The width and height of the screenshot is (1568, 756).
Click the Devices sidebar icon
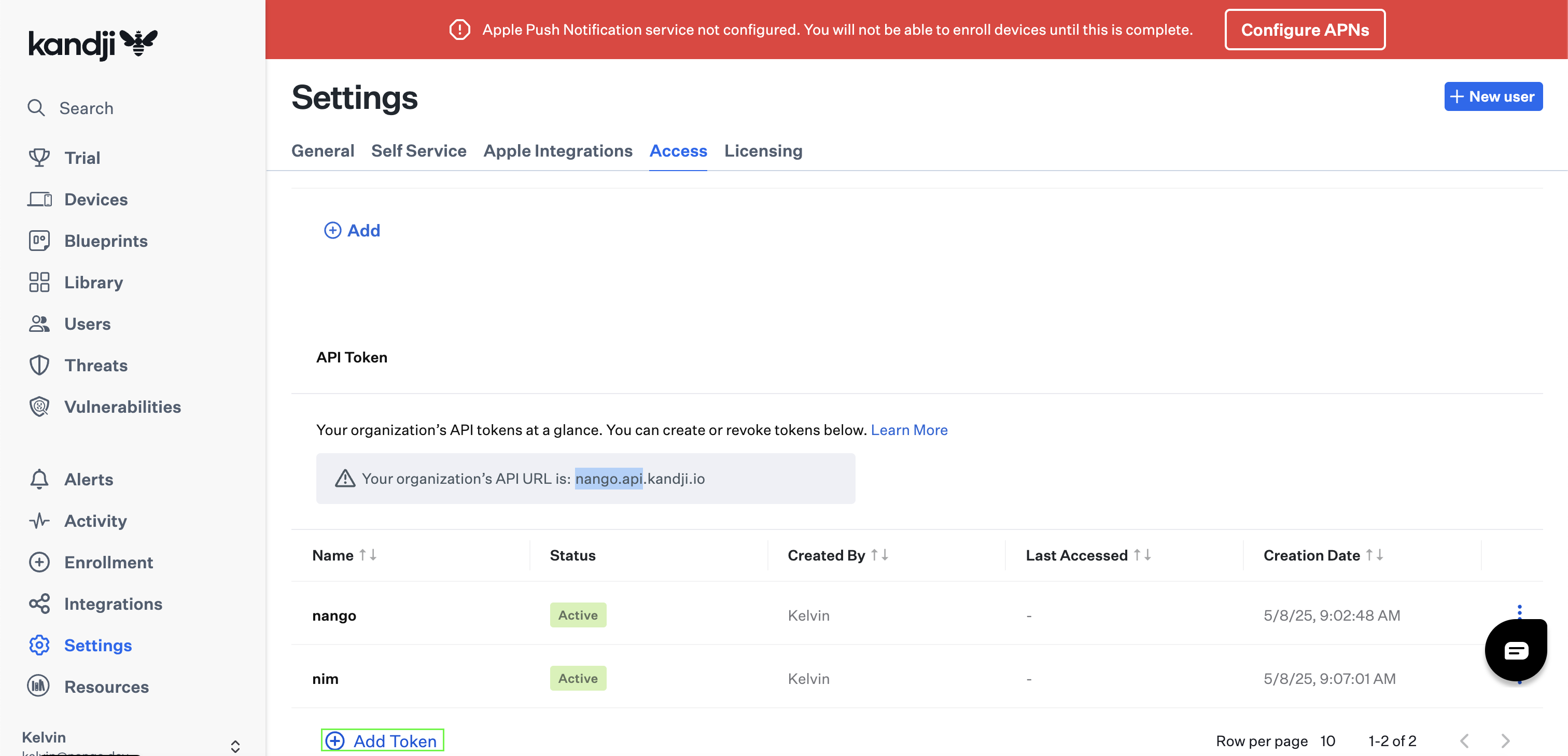39,199
